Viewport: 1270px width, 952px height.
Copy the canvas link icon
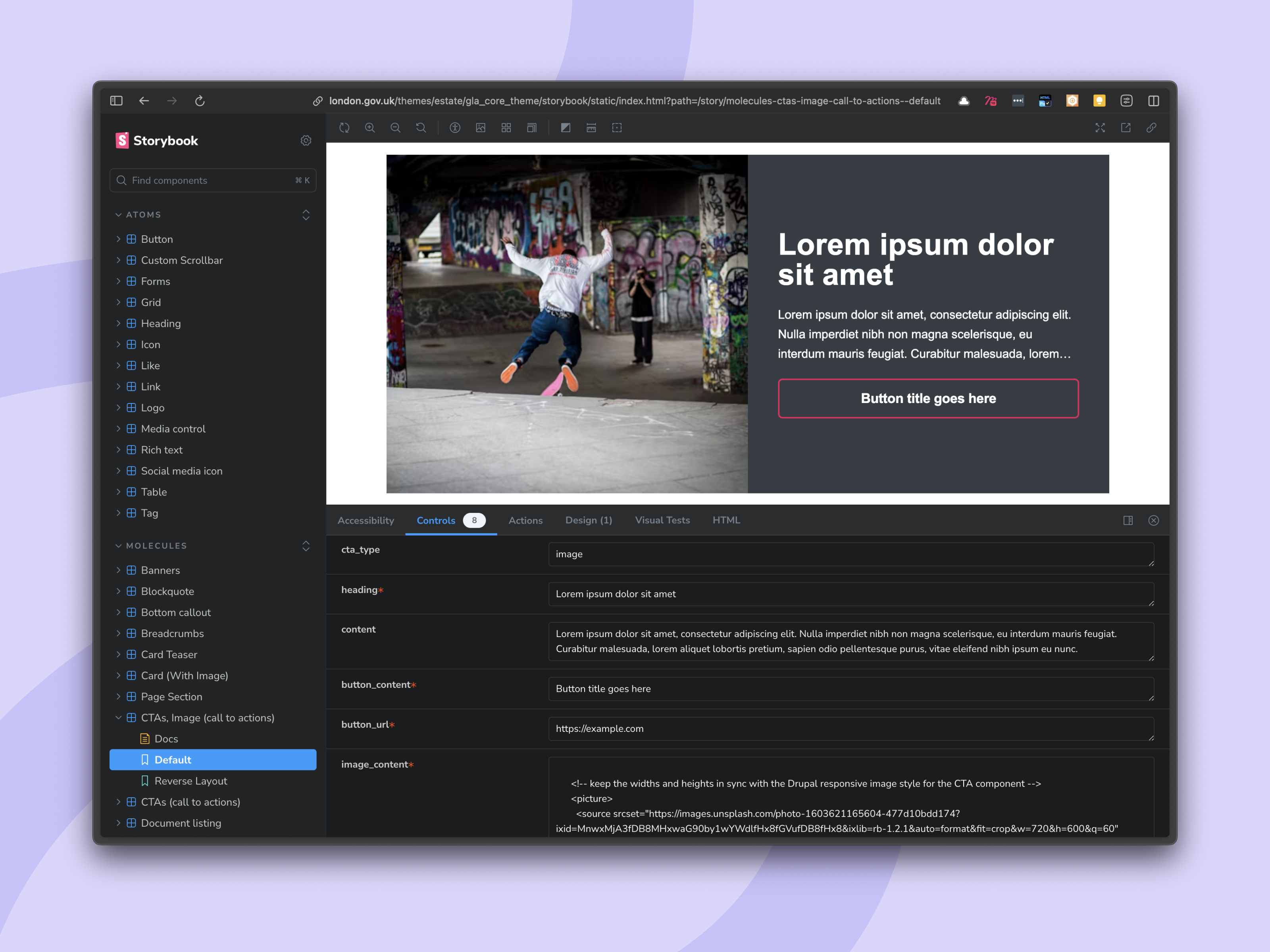[1151, 128]
